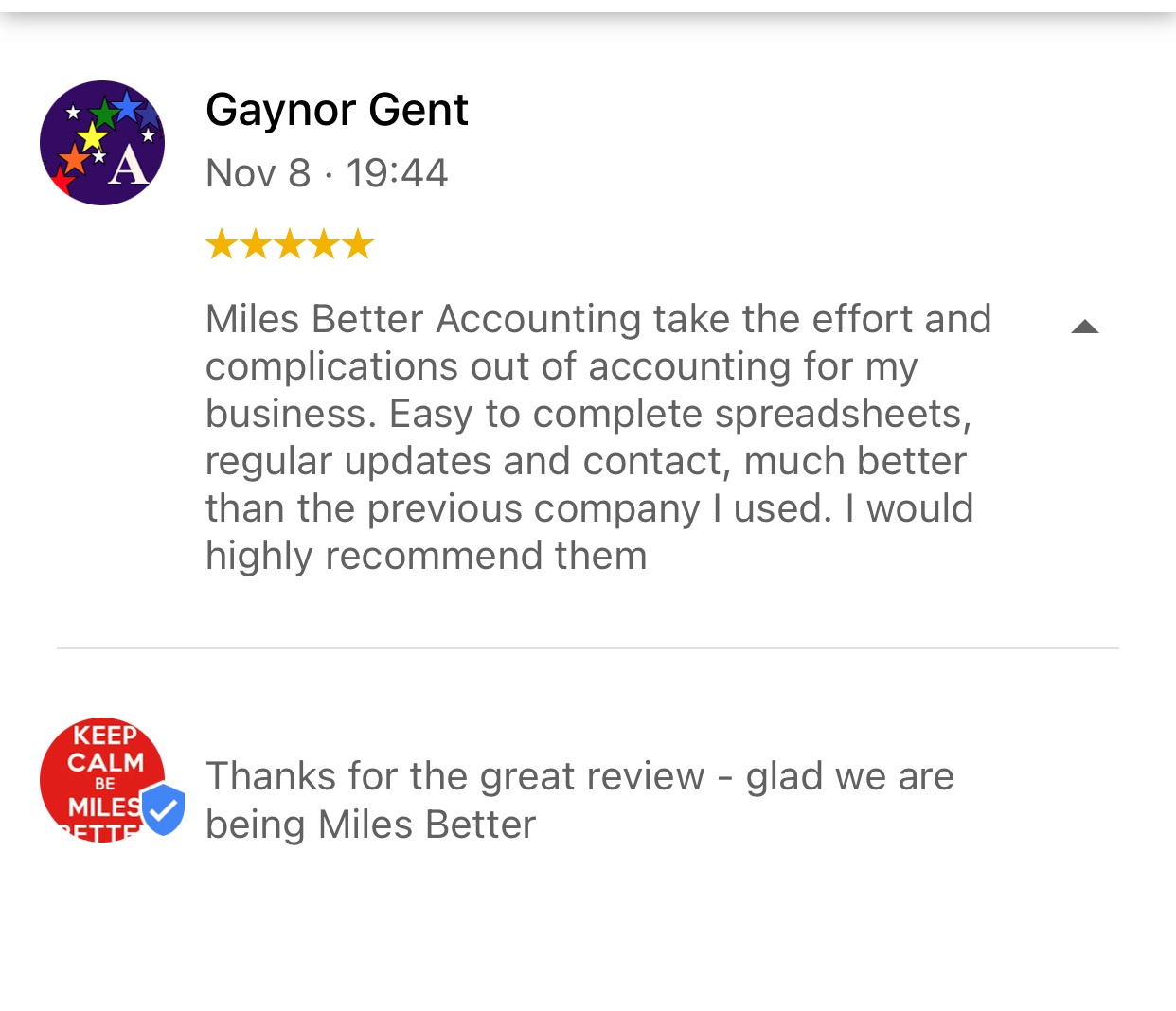Image resolution: width=1176 pixels, height=1011 pixels.
Task: Tap the Keep Calm Miles Better avatar
Action: click(102, 780)
